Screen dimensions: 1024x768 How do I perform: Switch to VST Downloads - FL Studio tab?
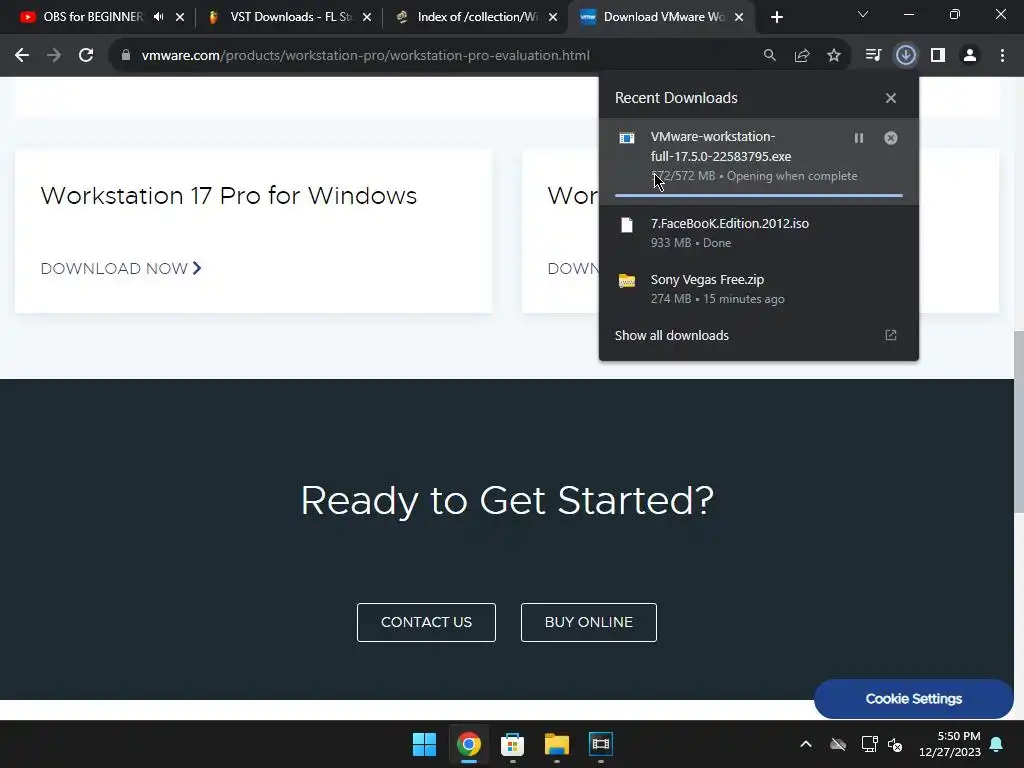pyautogui.click(x=290, y=17)
